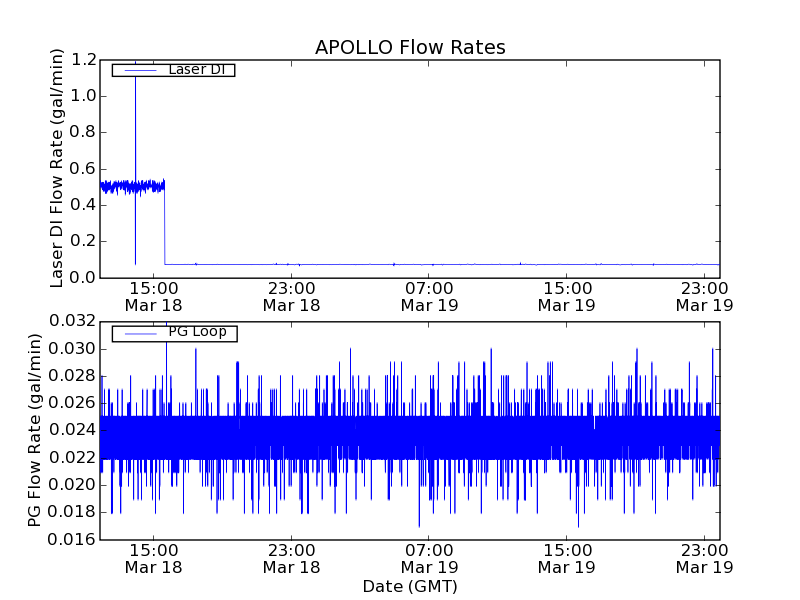Click "15:00 Mar 19" tick label under bottom plot

pyautogui.click(x=567, y=558)
